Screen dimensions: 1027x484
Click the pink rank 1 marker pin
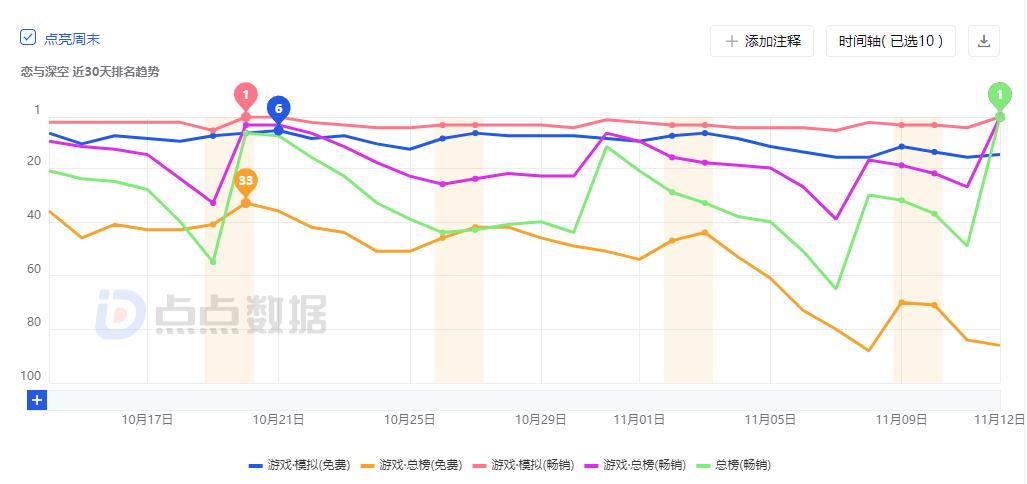(x=245, y=96)
